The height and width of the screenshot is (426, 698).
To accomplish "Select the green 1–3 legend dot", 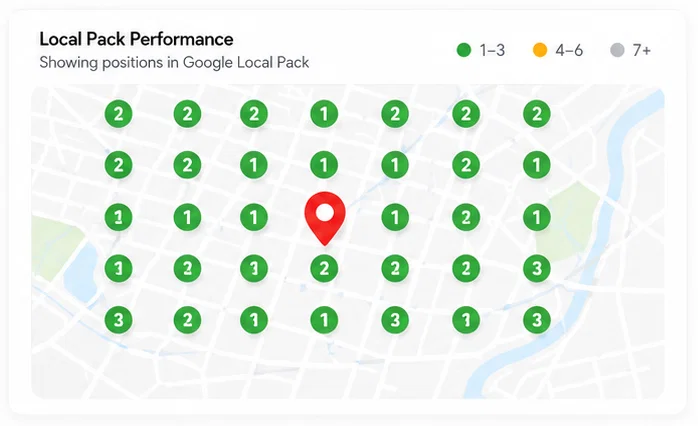I will 464,50.
